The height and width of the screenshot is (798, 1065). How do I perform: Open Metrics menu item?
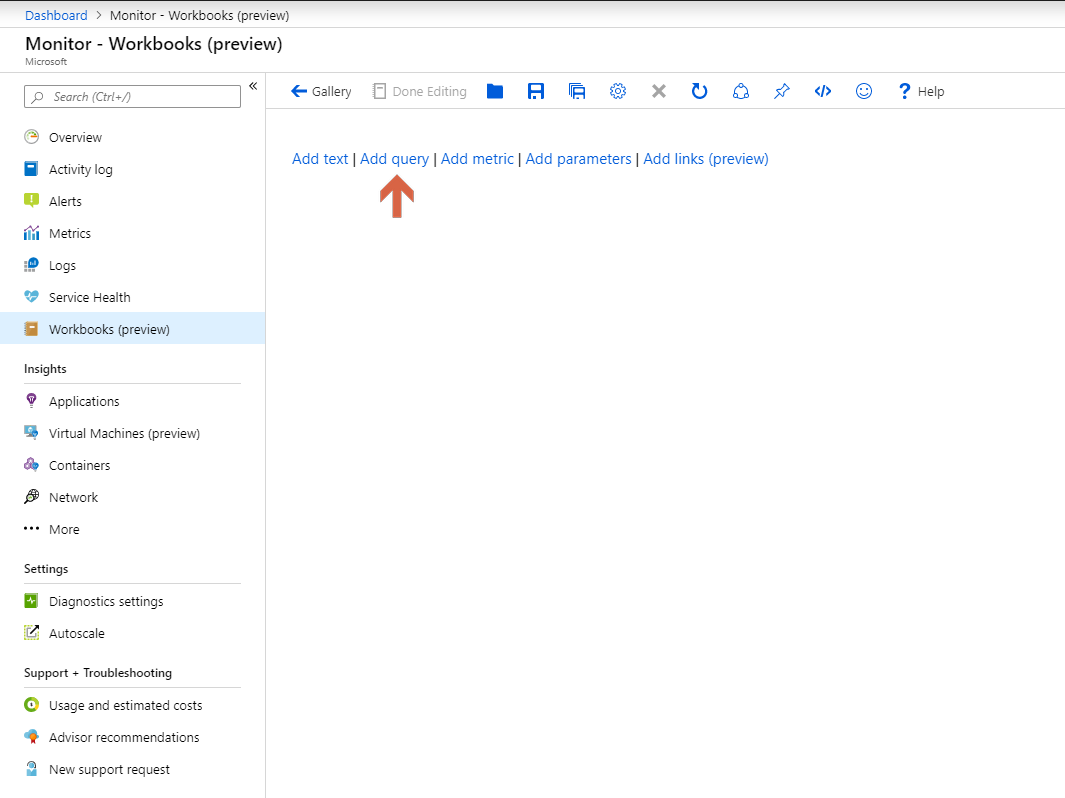tap(132, 233)
